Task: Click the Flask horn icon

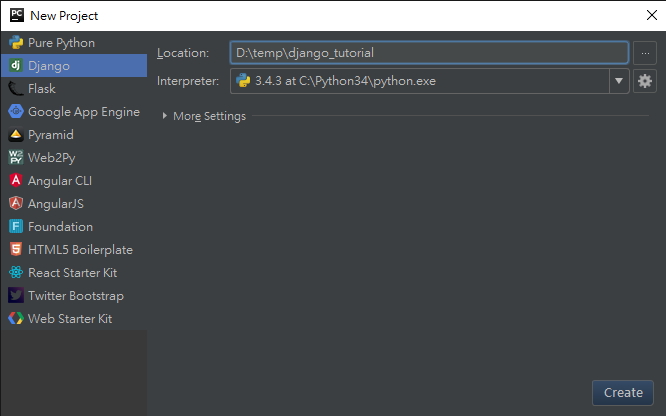Action: [x=16, y=88]
